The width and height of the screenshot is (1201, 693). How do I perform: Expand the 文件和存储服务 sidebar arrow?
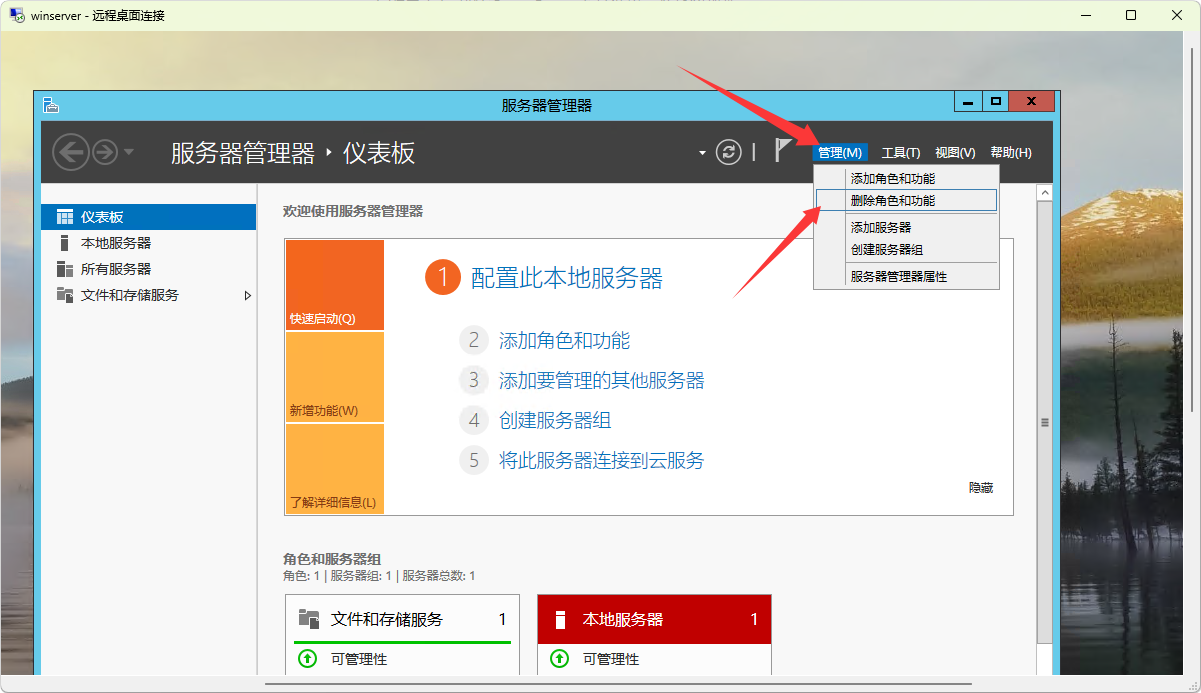[x=248, y=296]
